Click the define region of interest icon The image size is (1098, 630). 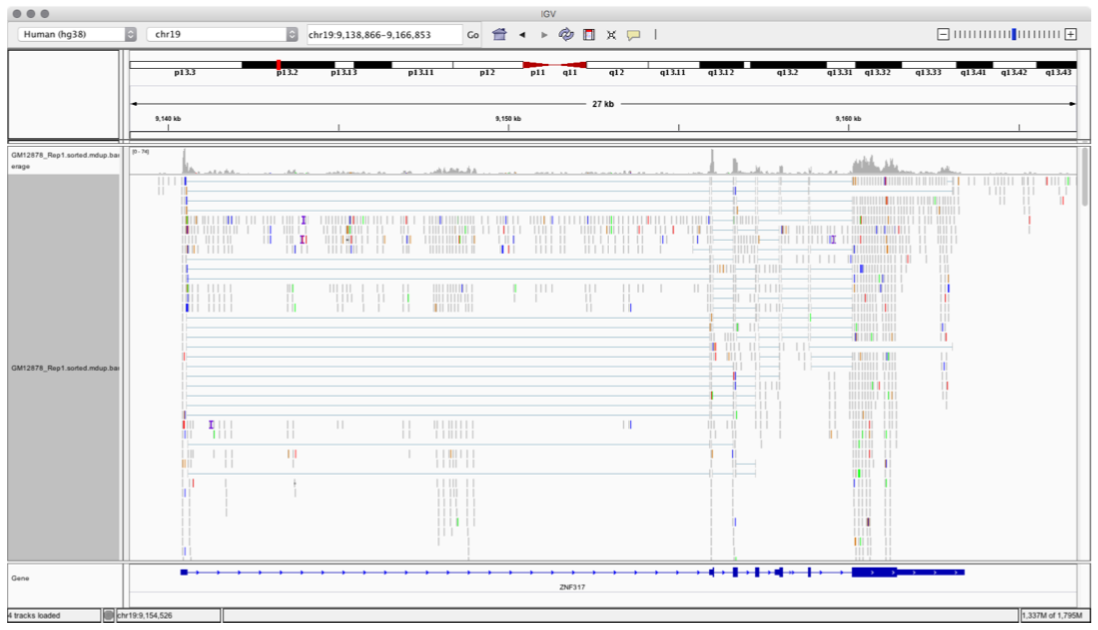tap(589, 34)
